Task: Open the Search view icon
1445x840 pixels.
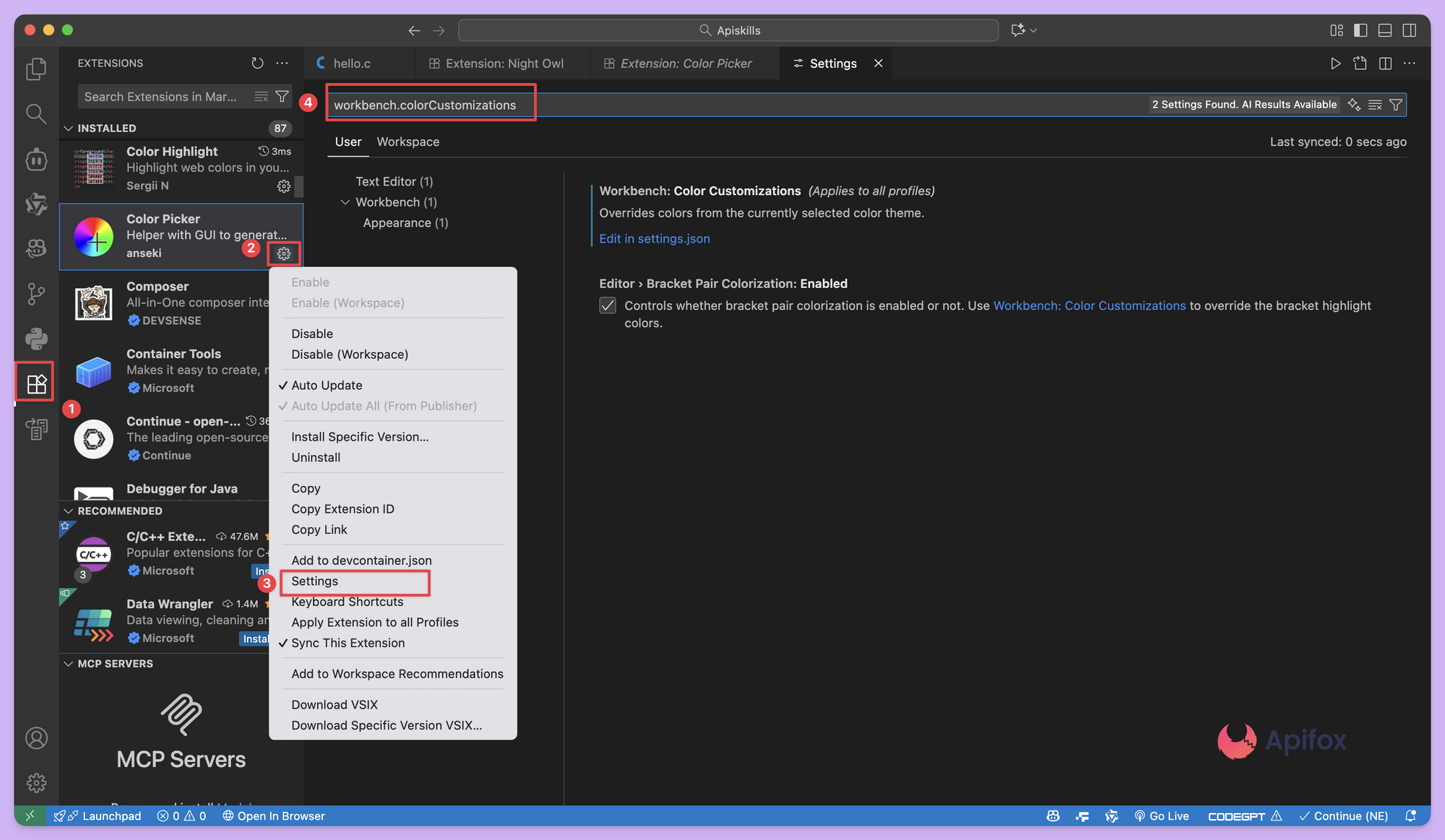Action: pyautogui.click(x=36, y=113)
